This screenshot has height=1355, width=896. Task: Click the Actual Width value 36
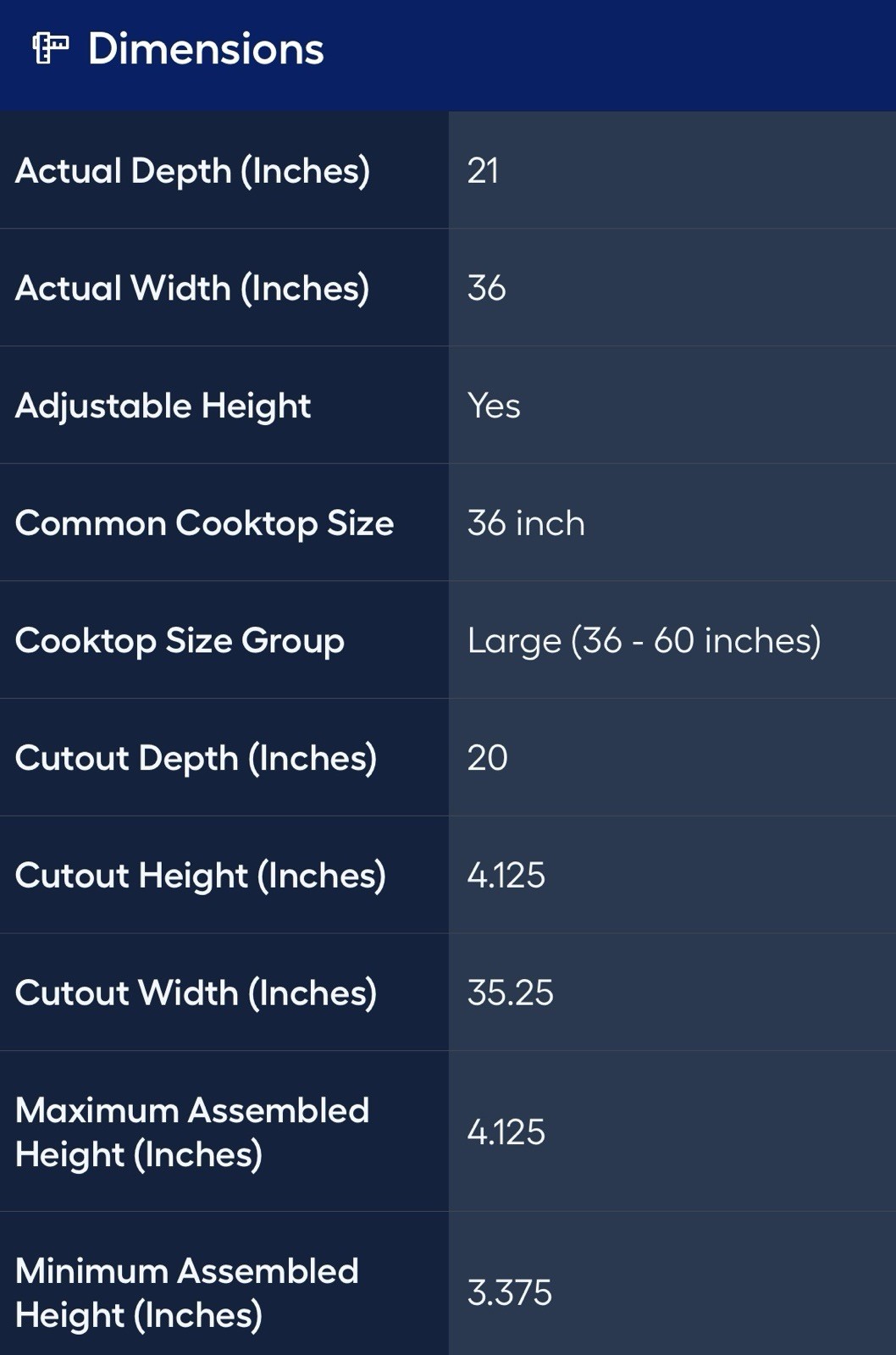(x=486, y=288)
